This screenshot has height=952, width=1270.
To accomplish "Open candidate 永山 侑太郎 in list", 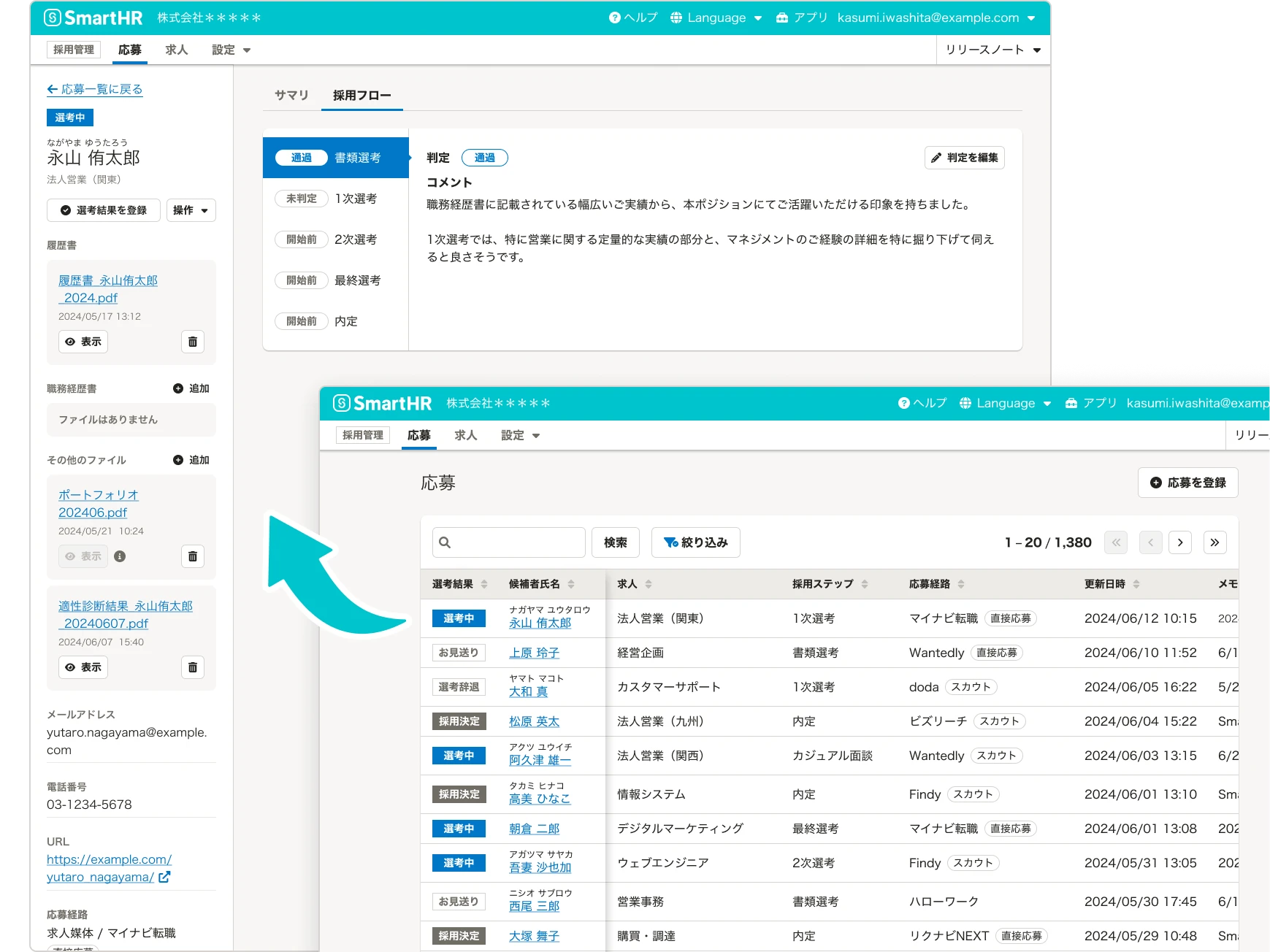I will [x=540, y=623].
